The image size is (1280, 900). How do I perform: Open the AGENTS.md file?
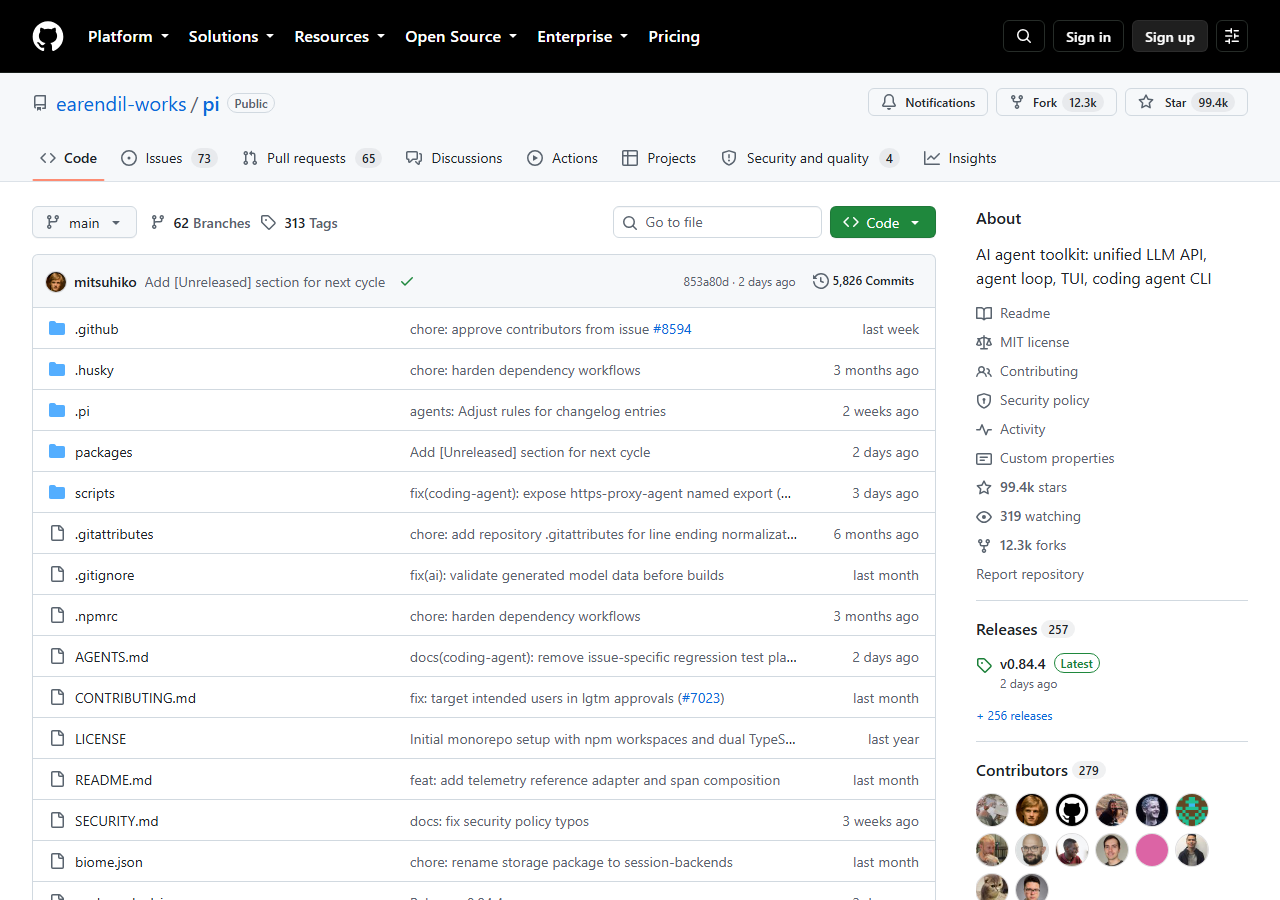point(112,657)
